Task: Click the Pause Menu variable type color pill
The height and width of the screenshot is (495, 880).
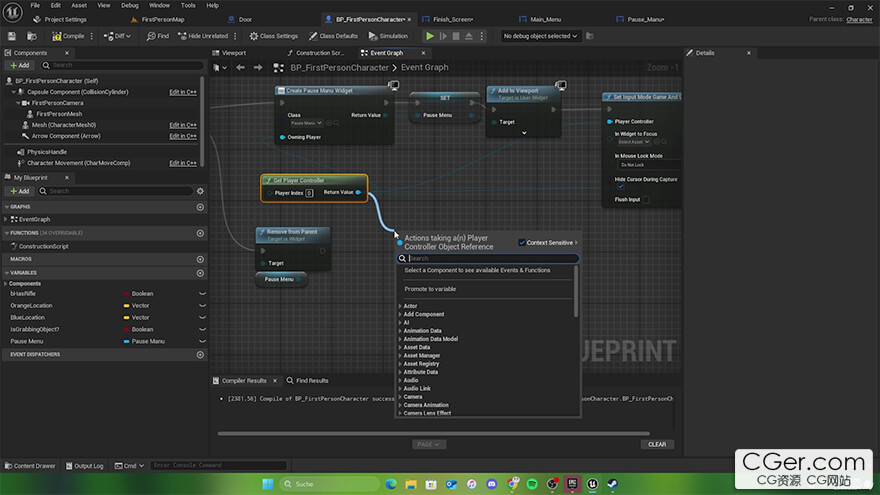Action: (x=126, y=341)
